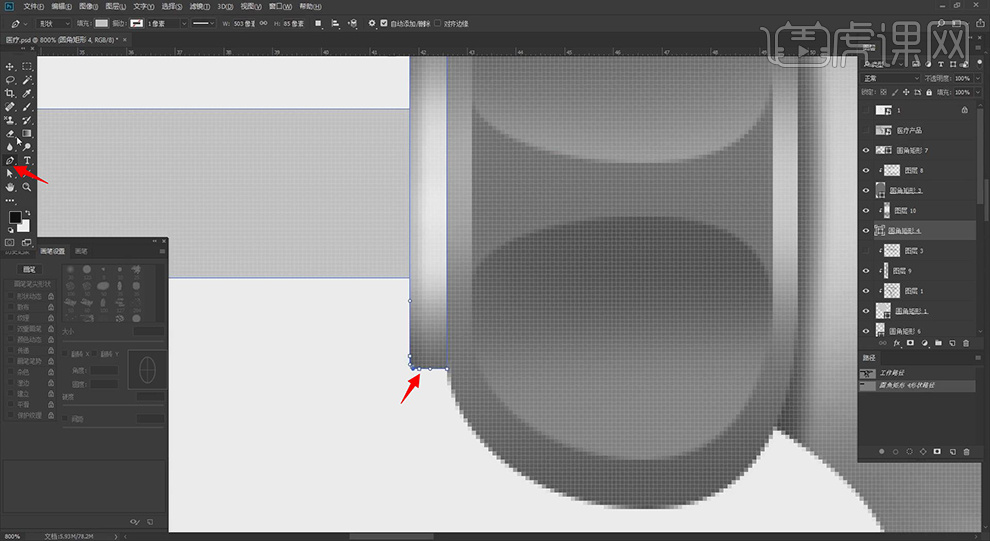Swap foreground and background colors

(x=27, y=213)
